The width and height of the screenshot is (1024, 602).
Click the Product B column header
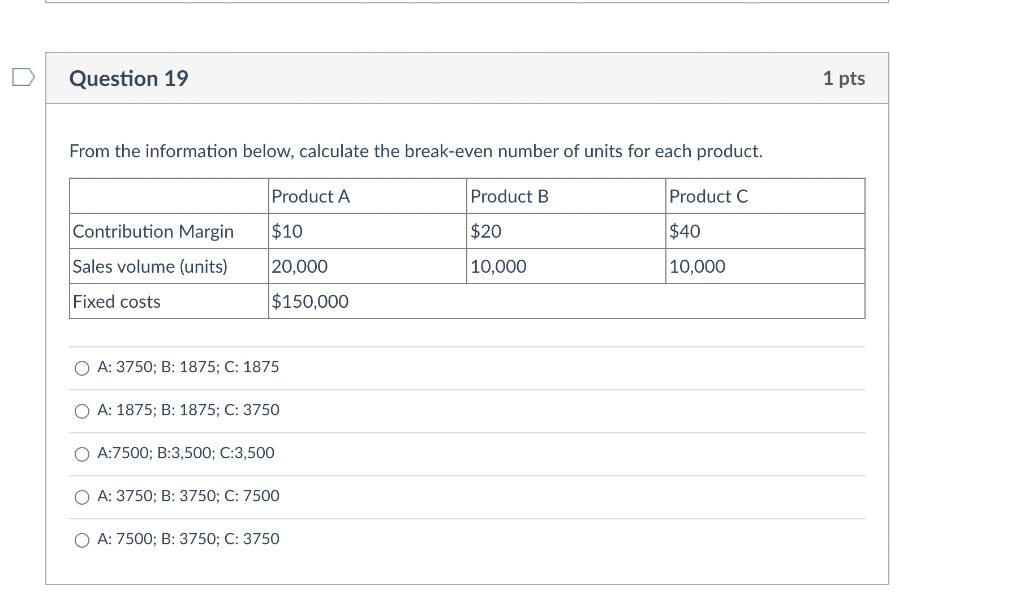[x=510, y=197]
